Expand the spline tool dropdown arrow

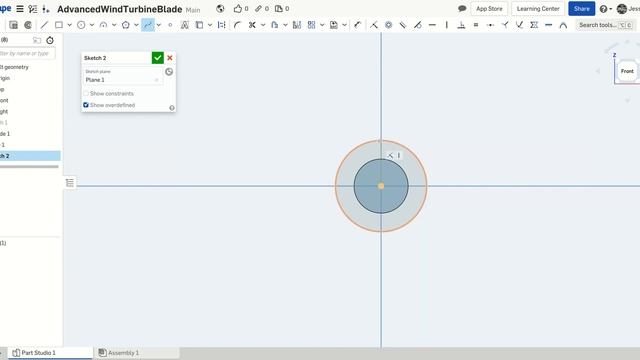coord(159,25)
